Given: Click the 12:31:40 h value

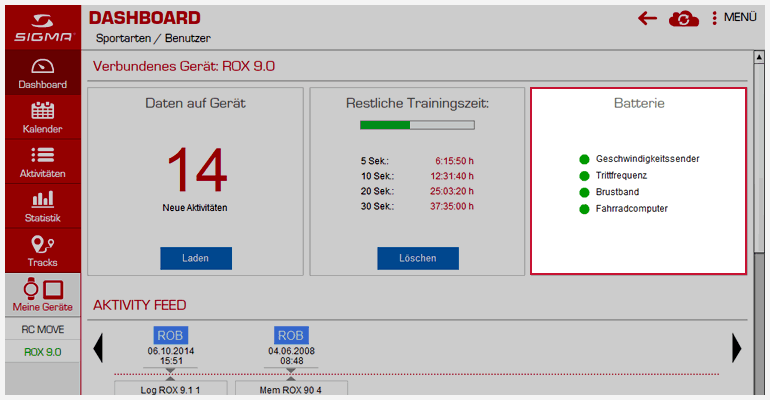Looking at the screenshot, I should (x=452, y=176).
